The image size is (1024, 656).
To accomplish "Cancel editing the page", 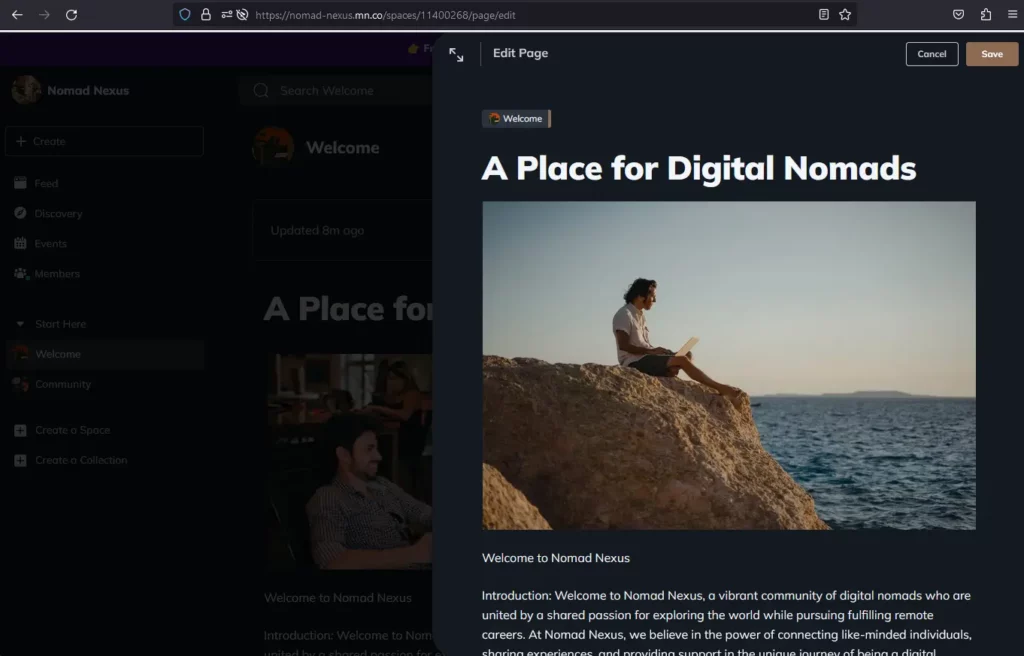I will point(932,54).
